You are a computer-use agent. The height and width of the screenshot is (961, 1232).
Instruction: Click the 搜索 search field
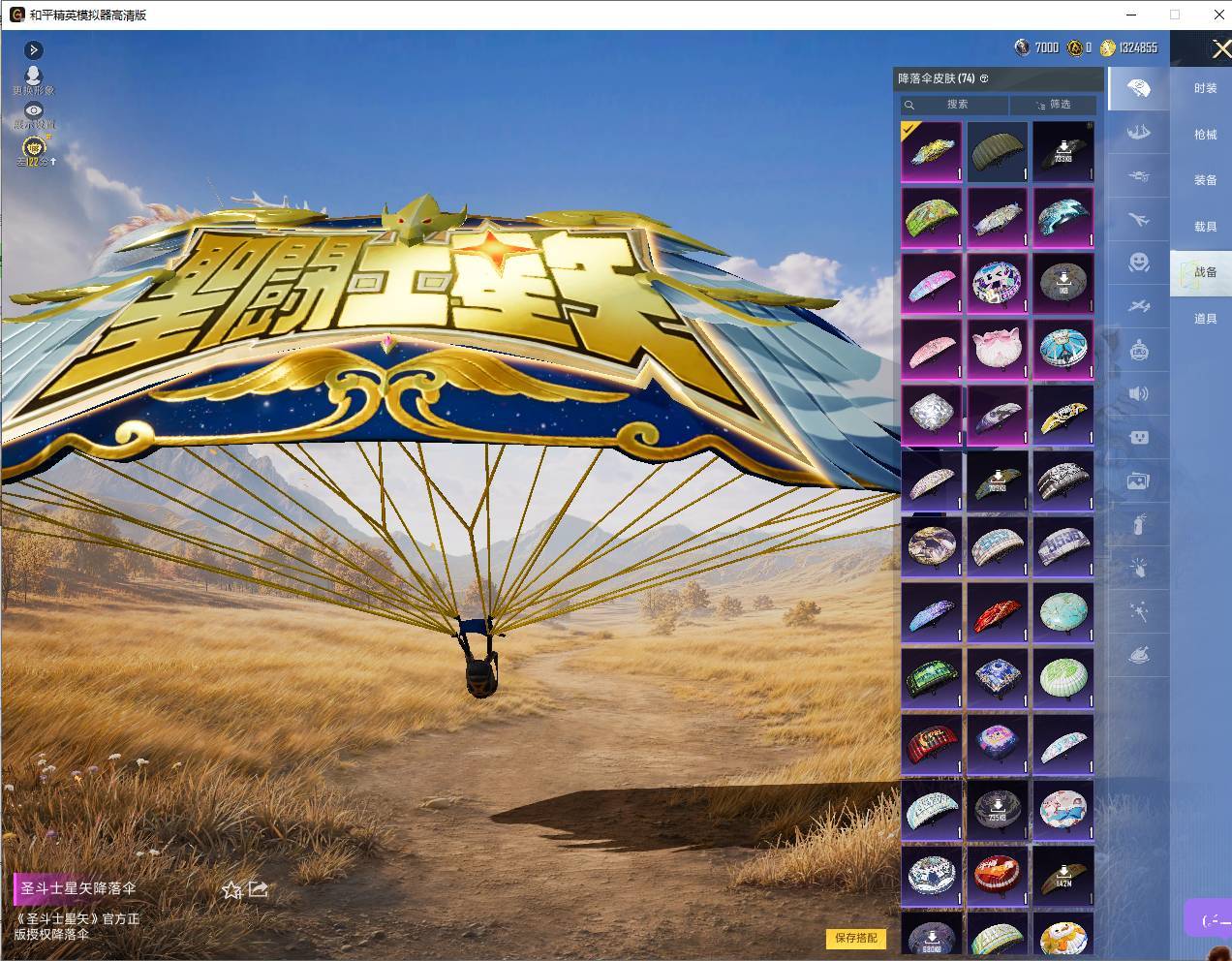click(954, 105)
